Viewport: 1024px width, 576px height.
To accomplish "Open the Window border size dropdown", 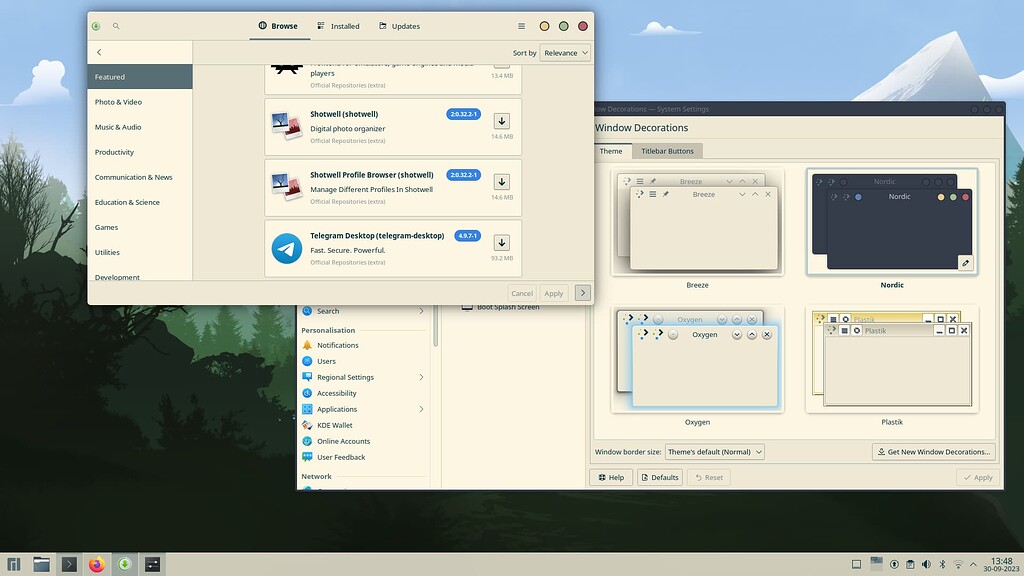I will (715, 451).
